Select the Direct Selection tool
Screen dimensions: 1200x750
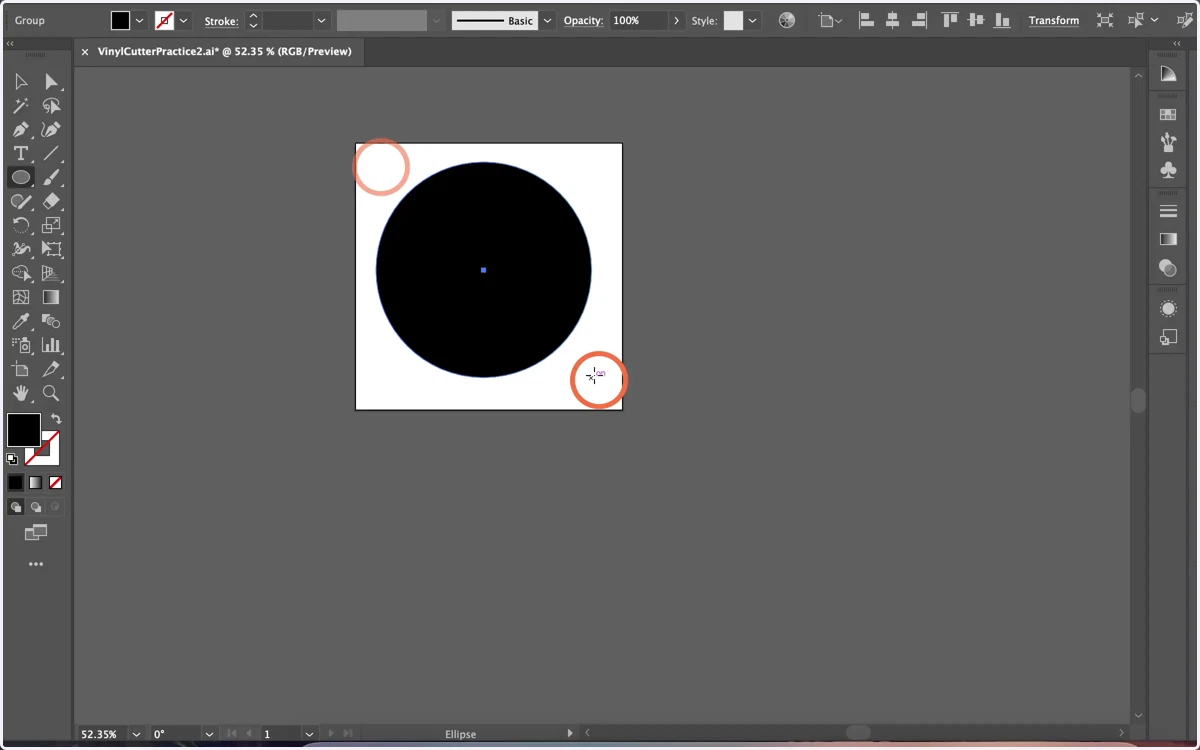click(x=51, y=82)
